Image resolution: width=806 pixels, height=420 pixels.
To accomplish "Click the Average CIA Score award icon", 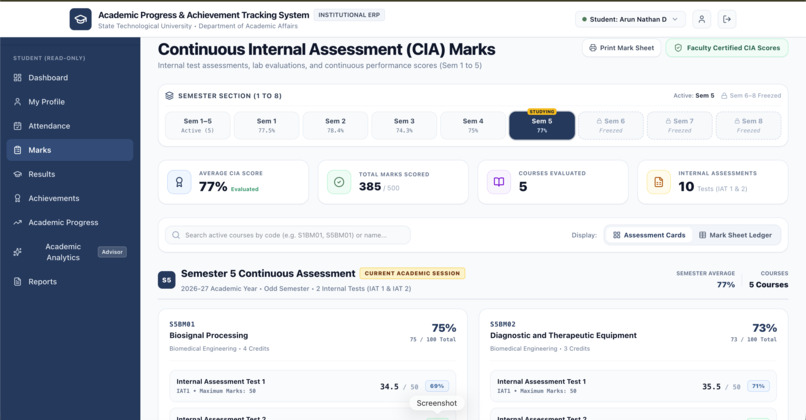I will tap(179, 182).
